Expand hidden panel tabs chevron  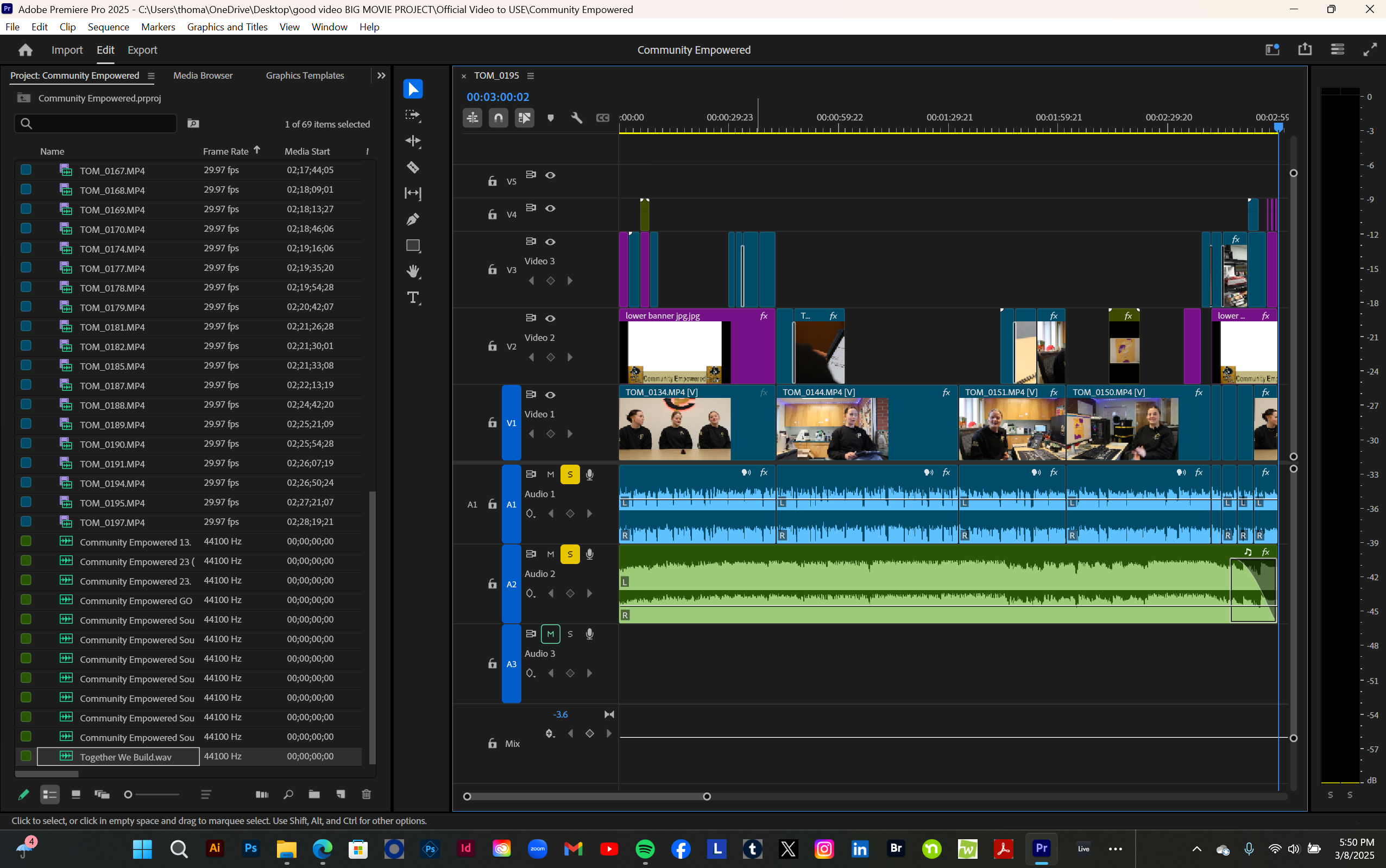(x=381, y=76)
